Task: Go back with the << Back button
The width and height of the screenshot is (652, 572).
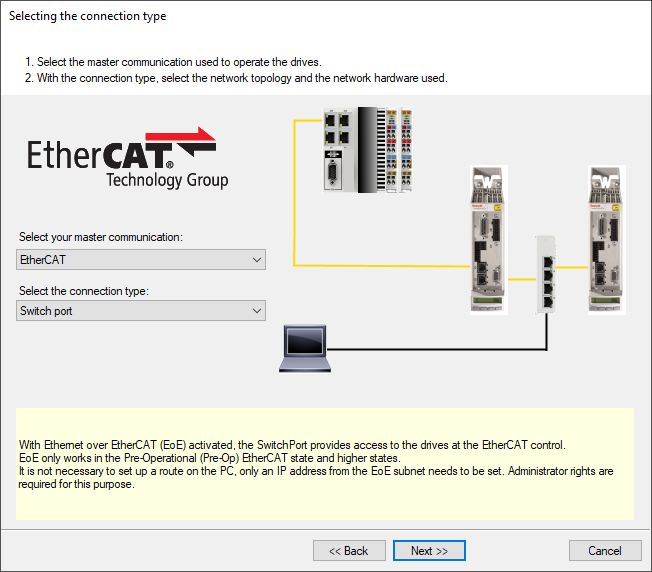Action: 349,551
